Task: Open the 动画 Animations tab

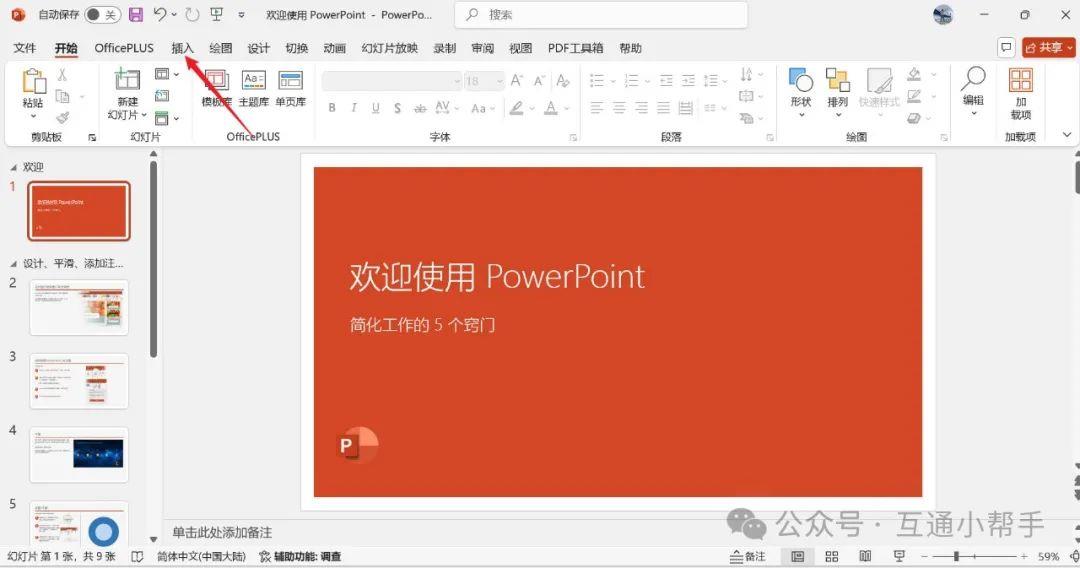Action: click(335, 48)
